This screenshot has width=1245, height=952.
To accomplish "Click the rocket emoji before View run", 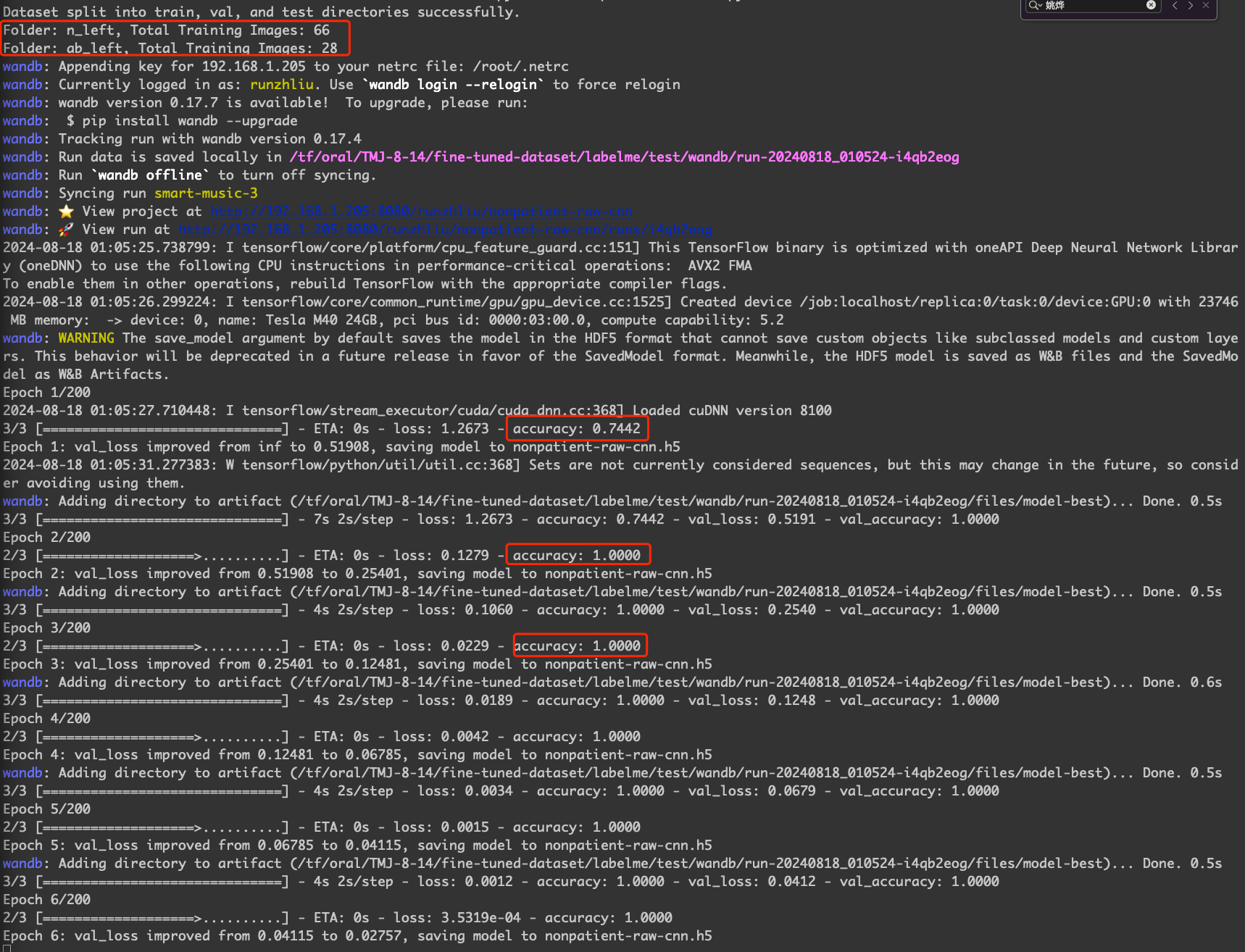I will [x=66, y=230].
